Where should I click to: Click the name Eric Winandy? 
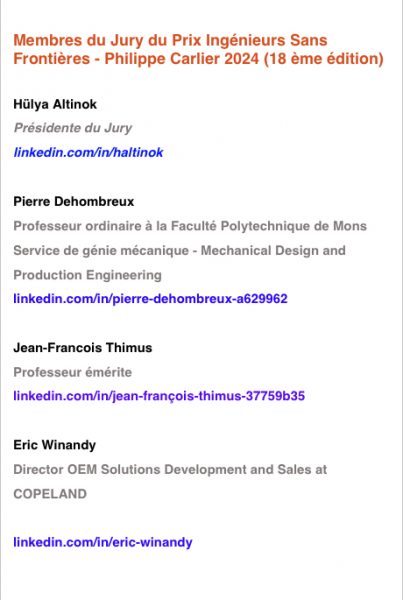click(x=55, y=445)
